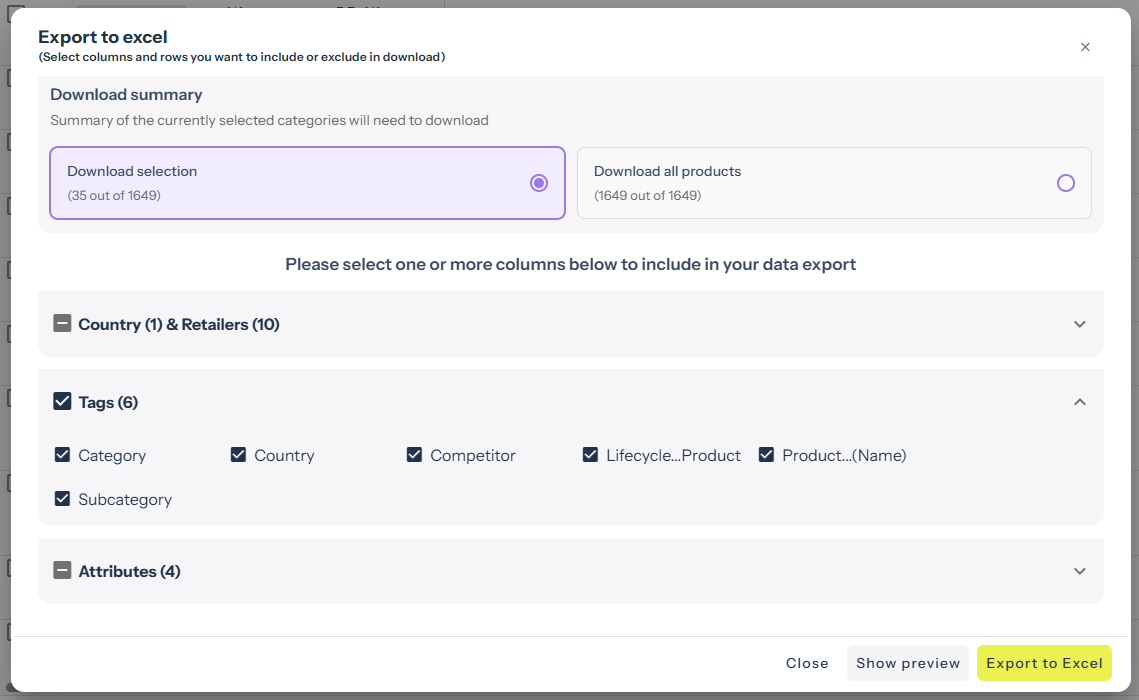Screen dimensions: 1139x700
Task: Uncheck the Category tag checkbox
Action: 63,455
